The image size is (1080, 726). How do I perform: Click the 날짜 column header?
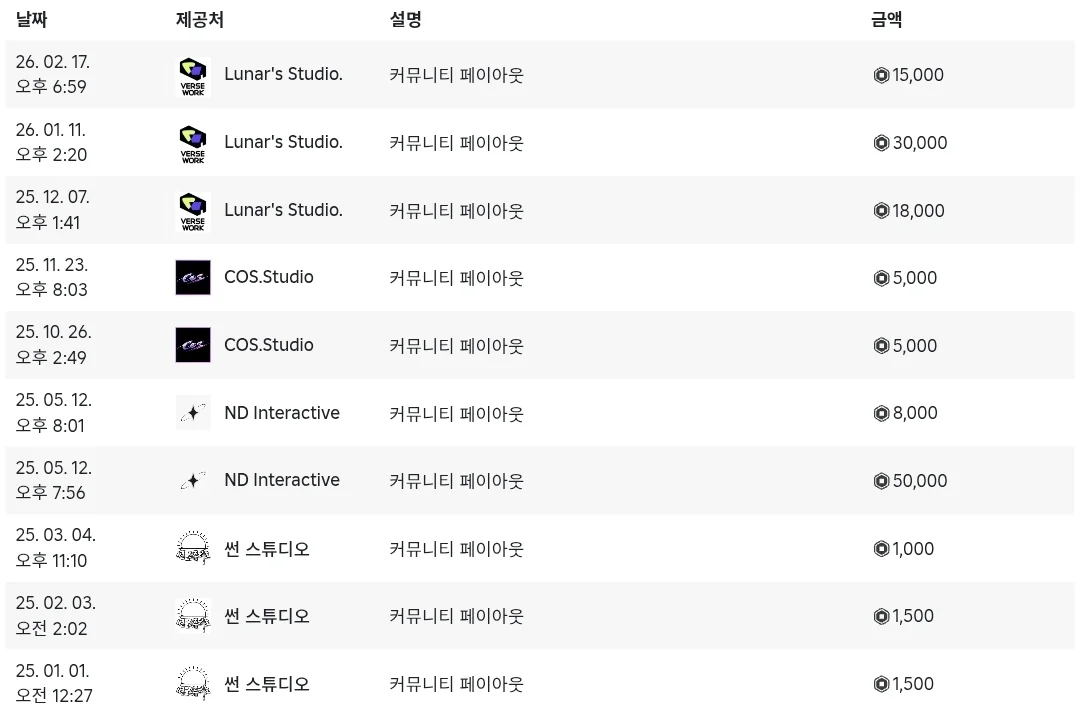tap(32, 19)
